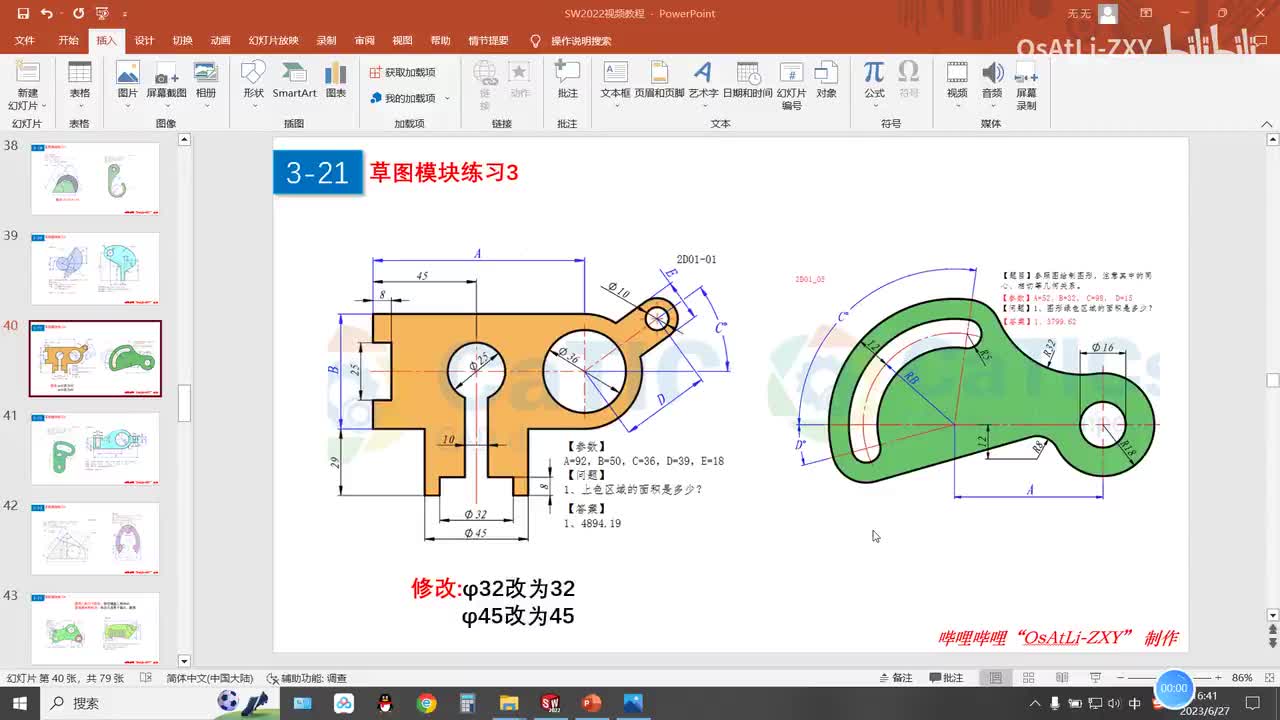Toggle Notes (备注) pane in status bar

point(894,678)
